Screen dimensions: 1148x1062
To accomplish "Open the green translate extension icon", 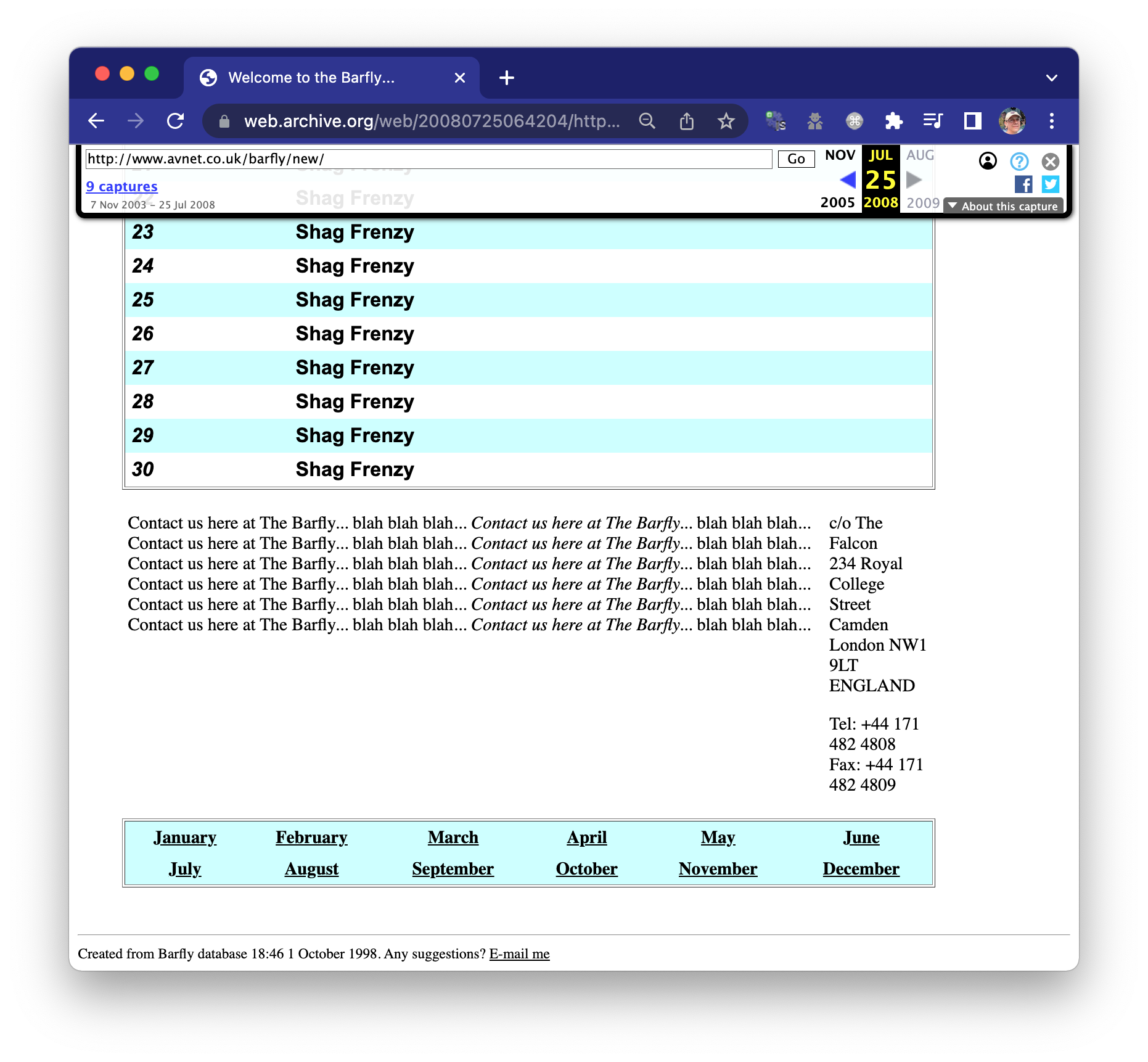I will point(775,121).
